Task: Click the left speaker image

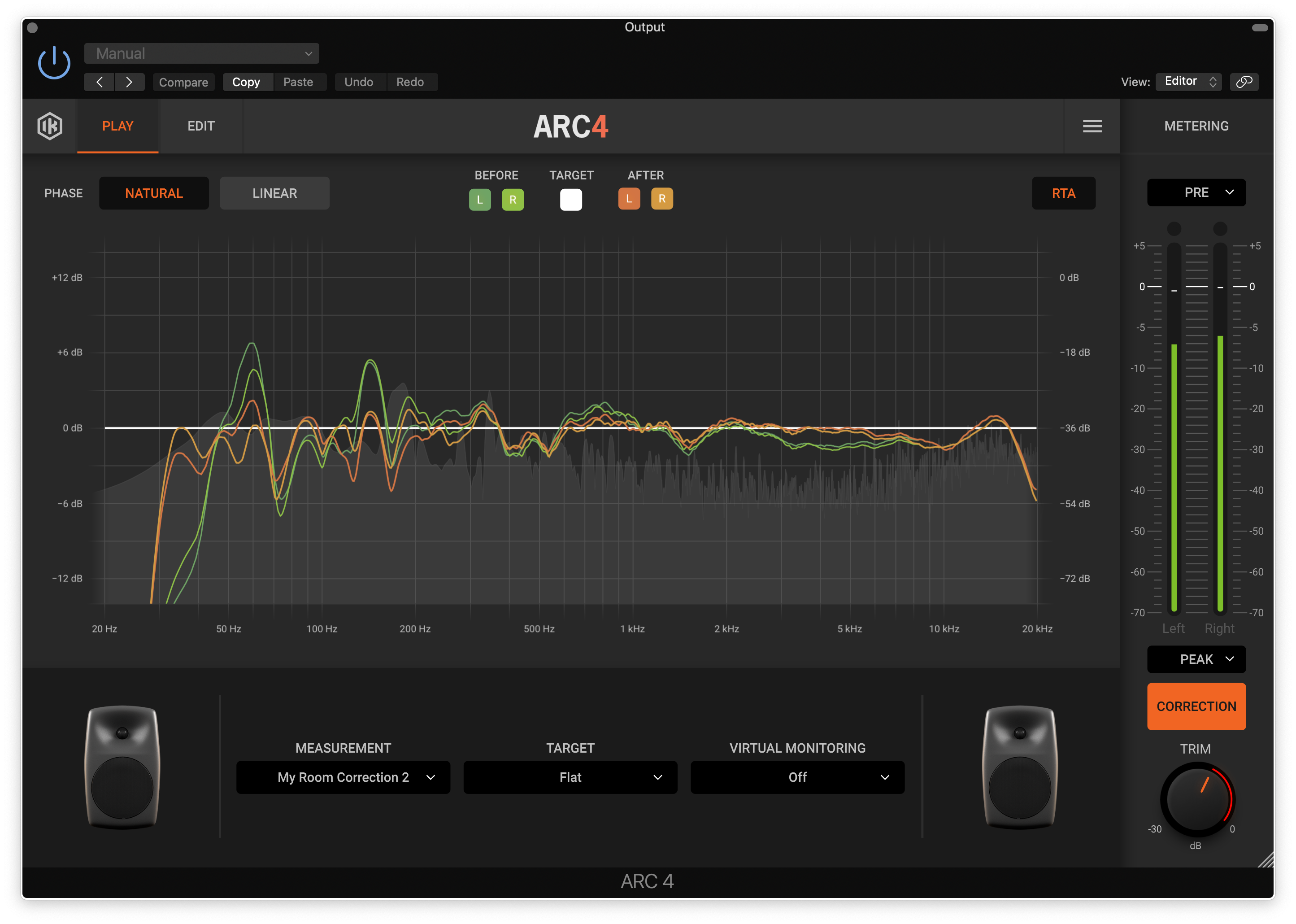Action: tap(122, 767)
